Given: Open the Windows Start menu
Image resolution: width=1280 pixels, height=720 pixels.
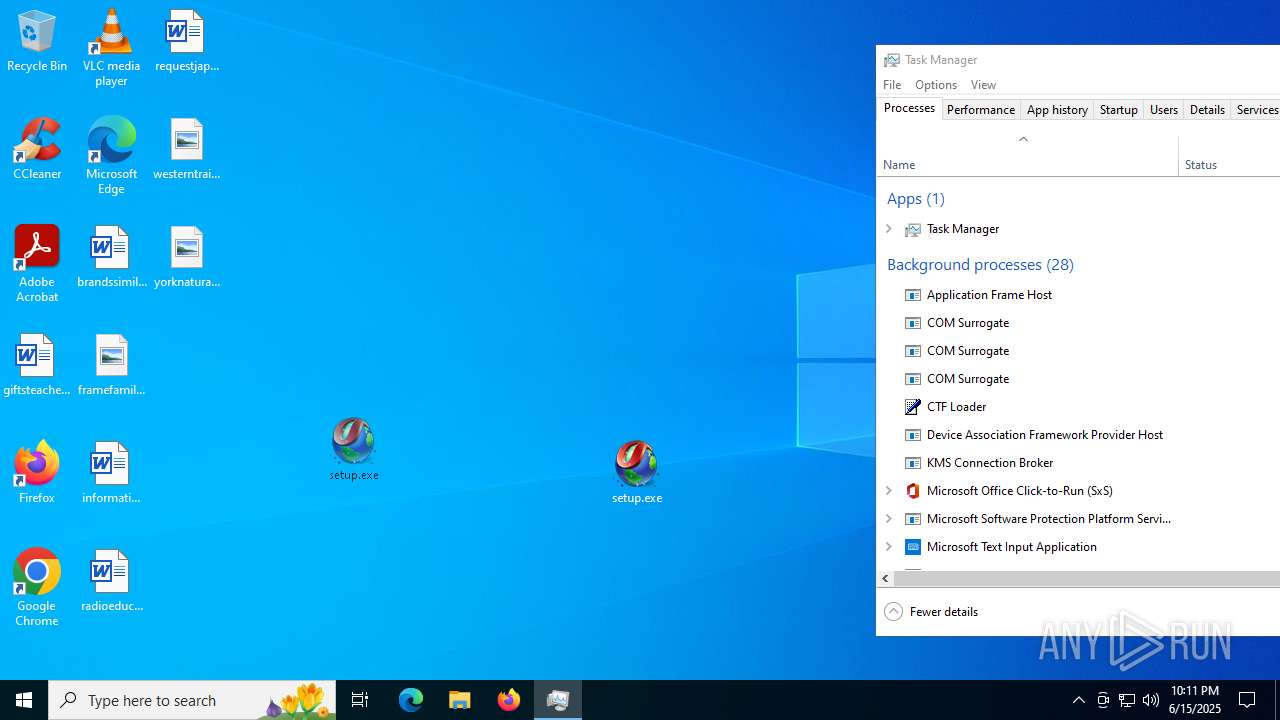Looking at the screenshot, I should pos(24,700).
